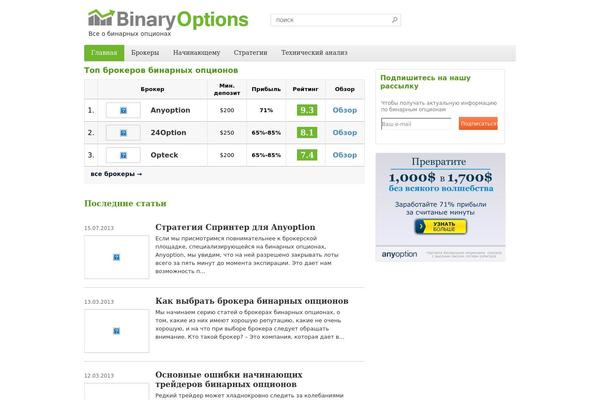Open the Начинающему menu item
The height and width of the screenshot is (400, 600).
pos(197,53)
